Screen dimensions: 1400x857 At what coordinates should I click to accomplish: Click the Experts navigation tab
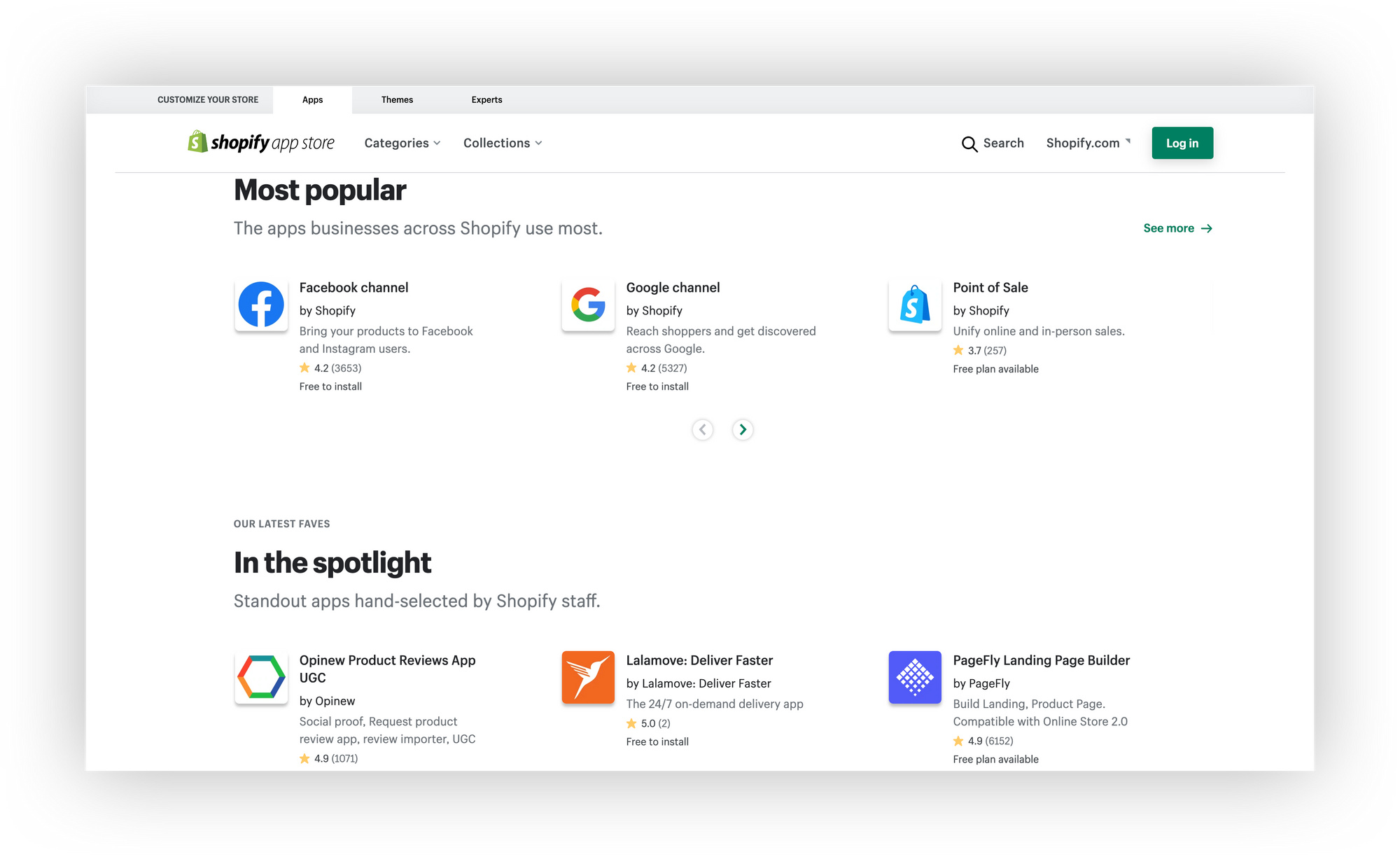click(x=486, y=99)
